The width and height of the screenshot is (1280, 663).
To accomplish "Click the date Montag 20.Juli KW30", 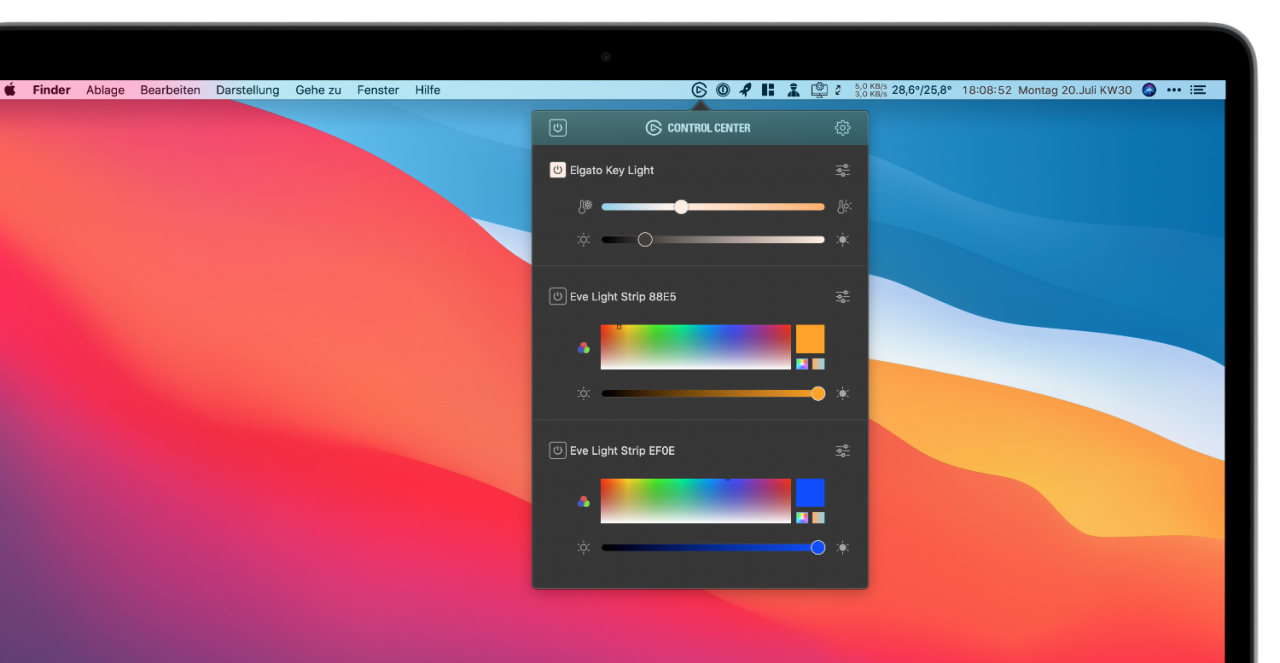I will (1075, 90).
